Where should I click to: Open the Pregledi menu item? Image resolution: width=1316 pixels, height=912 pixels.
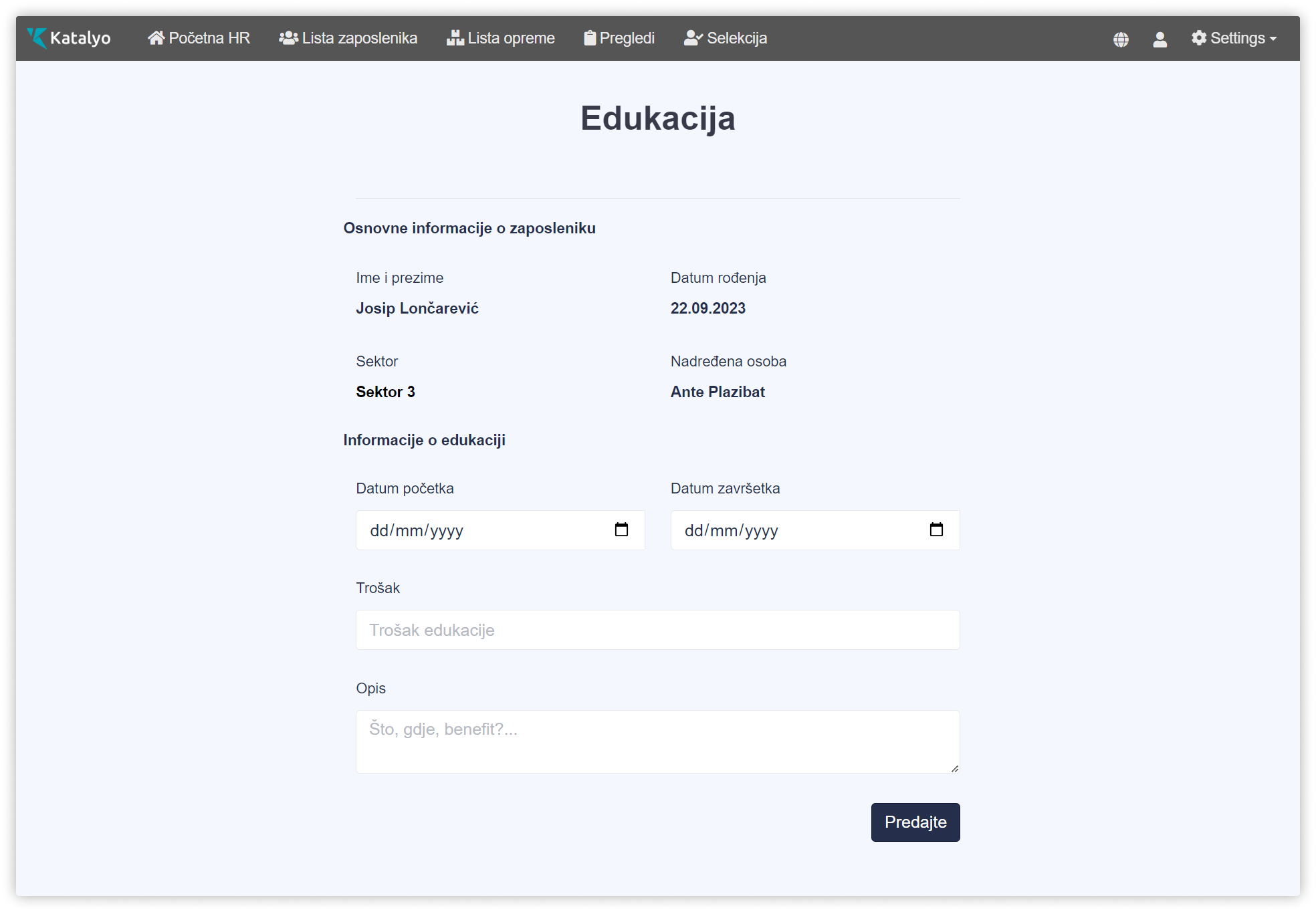click(627, 38)
